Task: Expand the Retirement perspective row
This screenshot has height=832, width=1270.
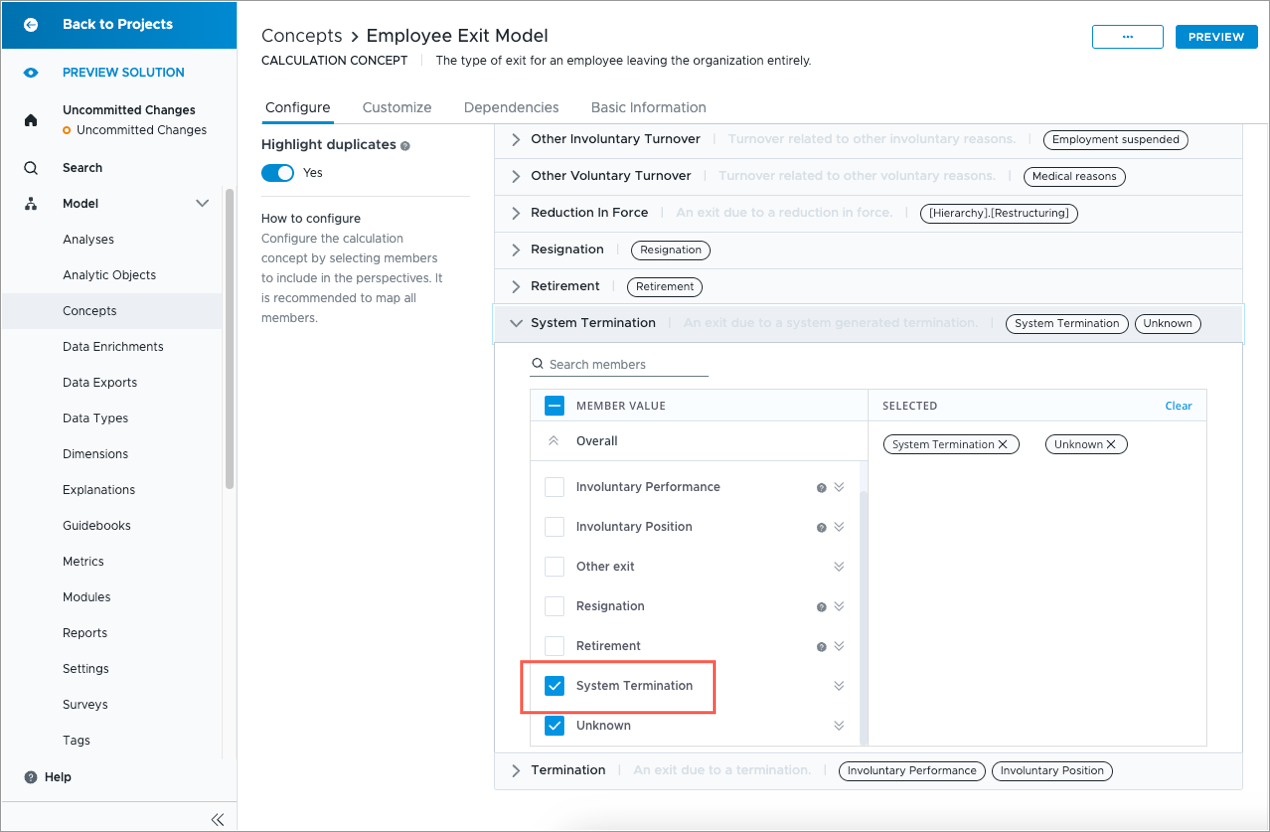Action: [x=516, y=287]
